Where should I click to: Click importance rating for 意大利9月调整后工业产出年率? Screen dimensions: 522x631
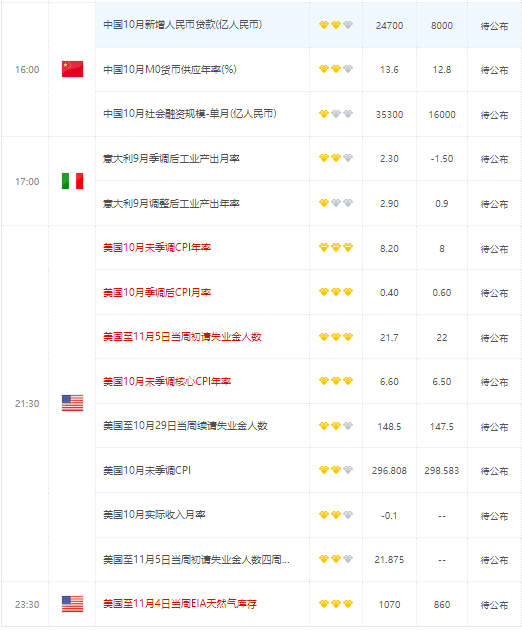click(336, 203)
